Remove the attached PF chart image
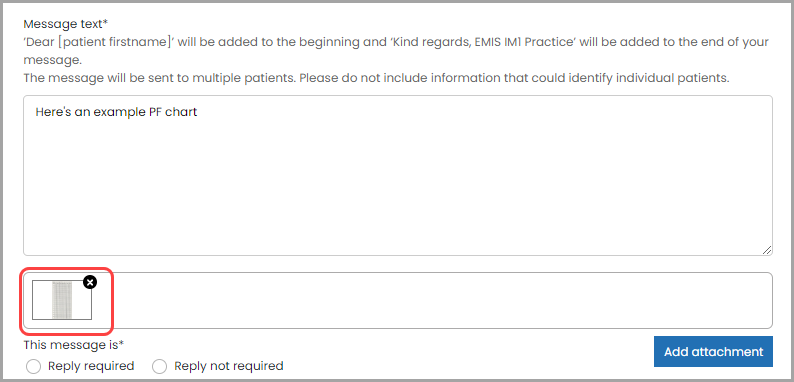Viewport: 794px width, 382px height. pos(90,282)
